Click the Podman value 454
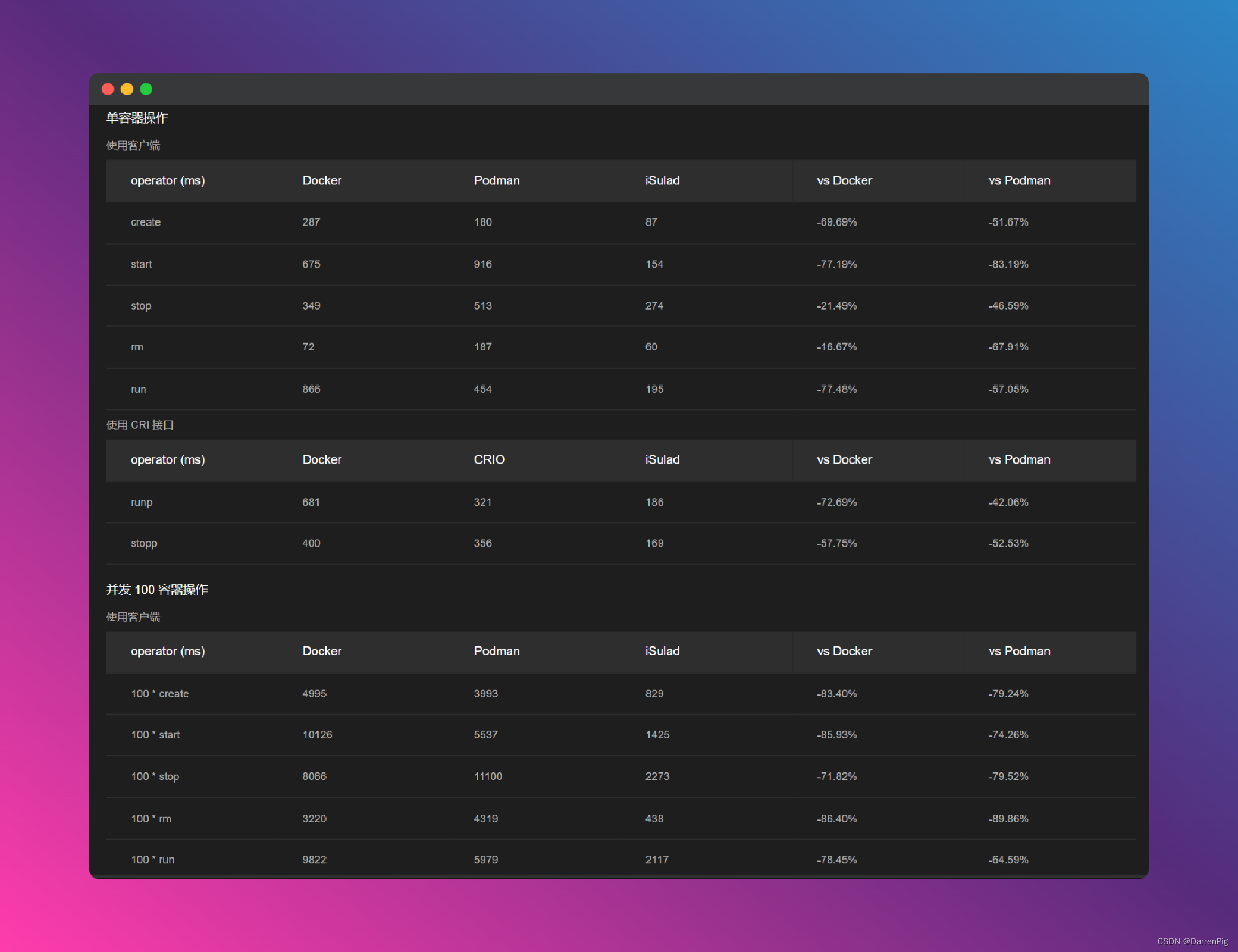The width and height of the screenshot is (1238, 952). tap(482, 389)
